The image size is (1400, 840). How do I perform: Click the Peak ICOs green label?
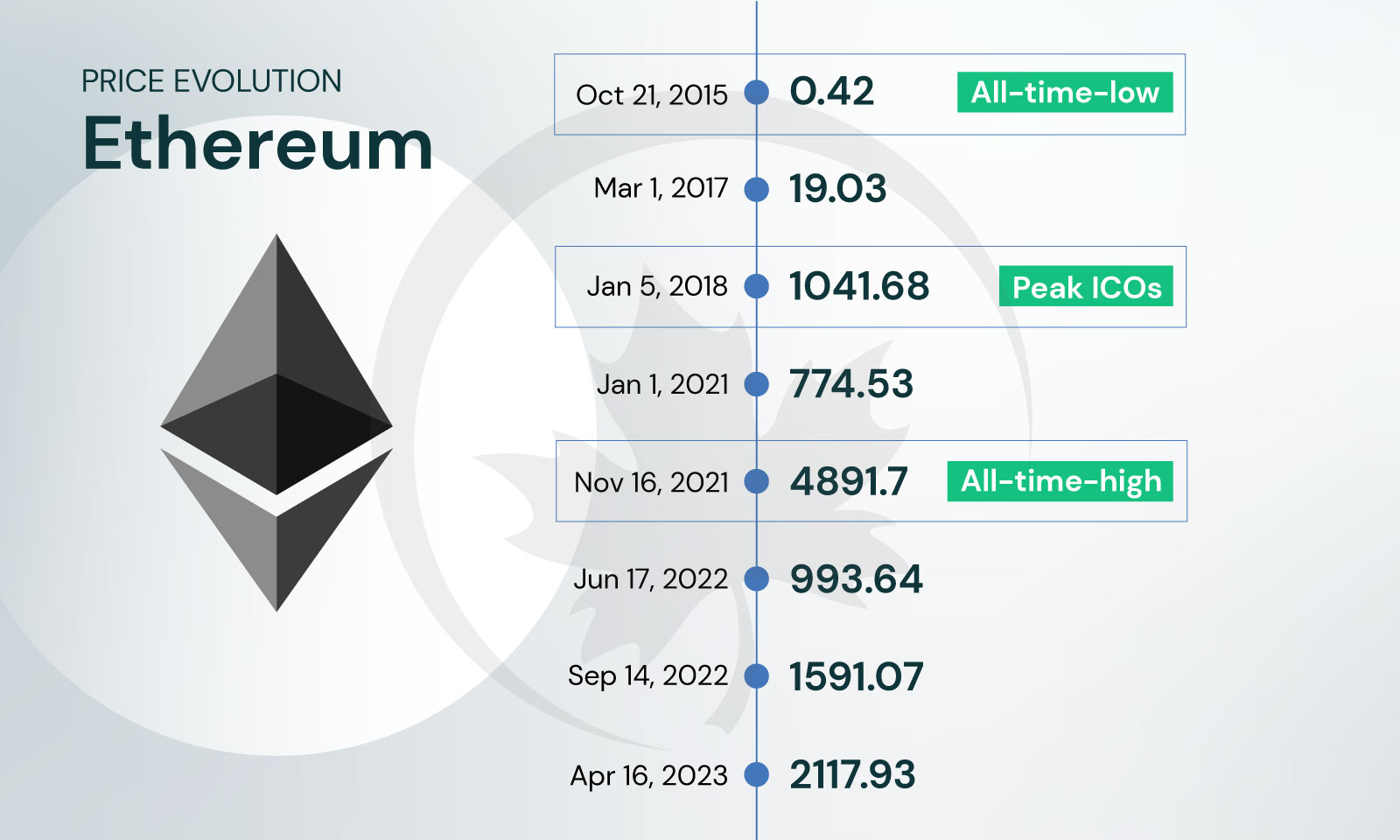click(x=1086, y=286)
